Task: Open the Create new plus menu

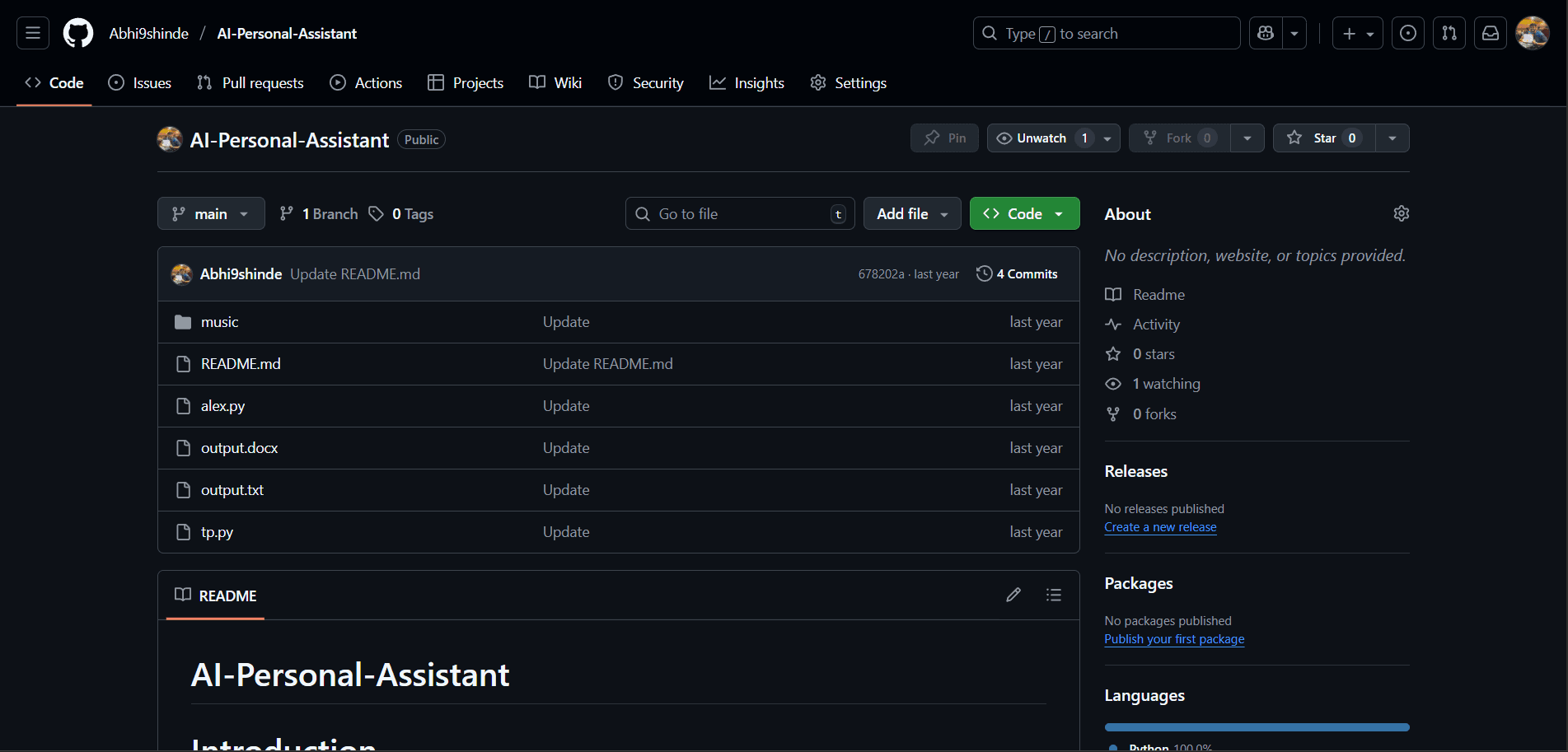Action: coord(1358,33)
